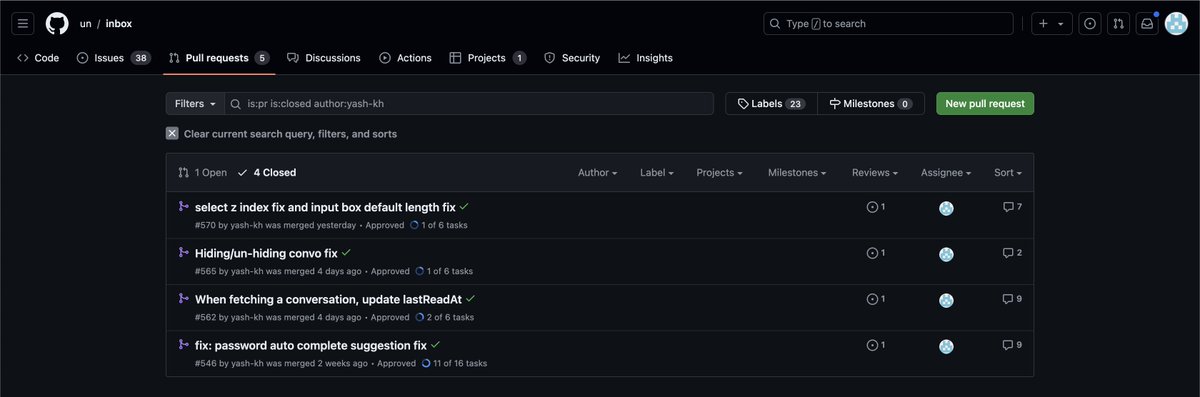Click the 'Approved' review status on PR #546
This screenshot has height=397, width=1200.
click(x=396, y=363)
